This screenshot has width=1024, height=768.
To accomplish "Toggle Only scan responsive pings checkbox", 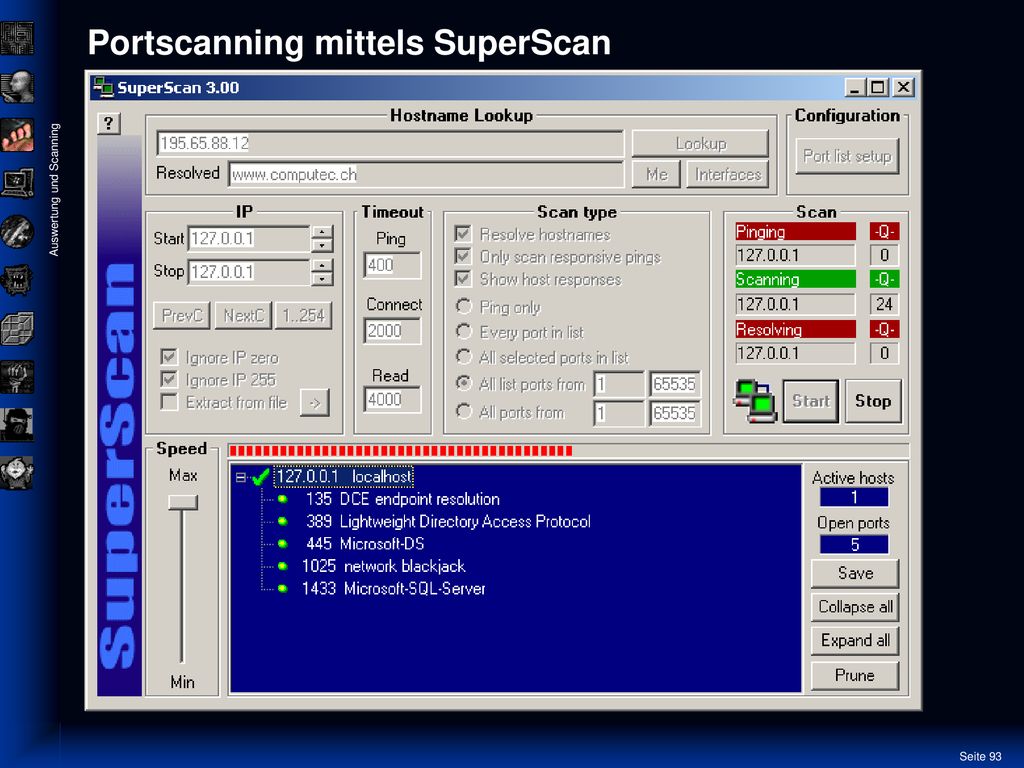I will 463,256.
